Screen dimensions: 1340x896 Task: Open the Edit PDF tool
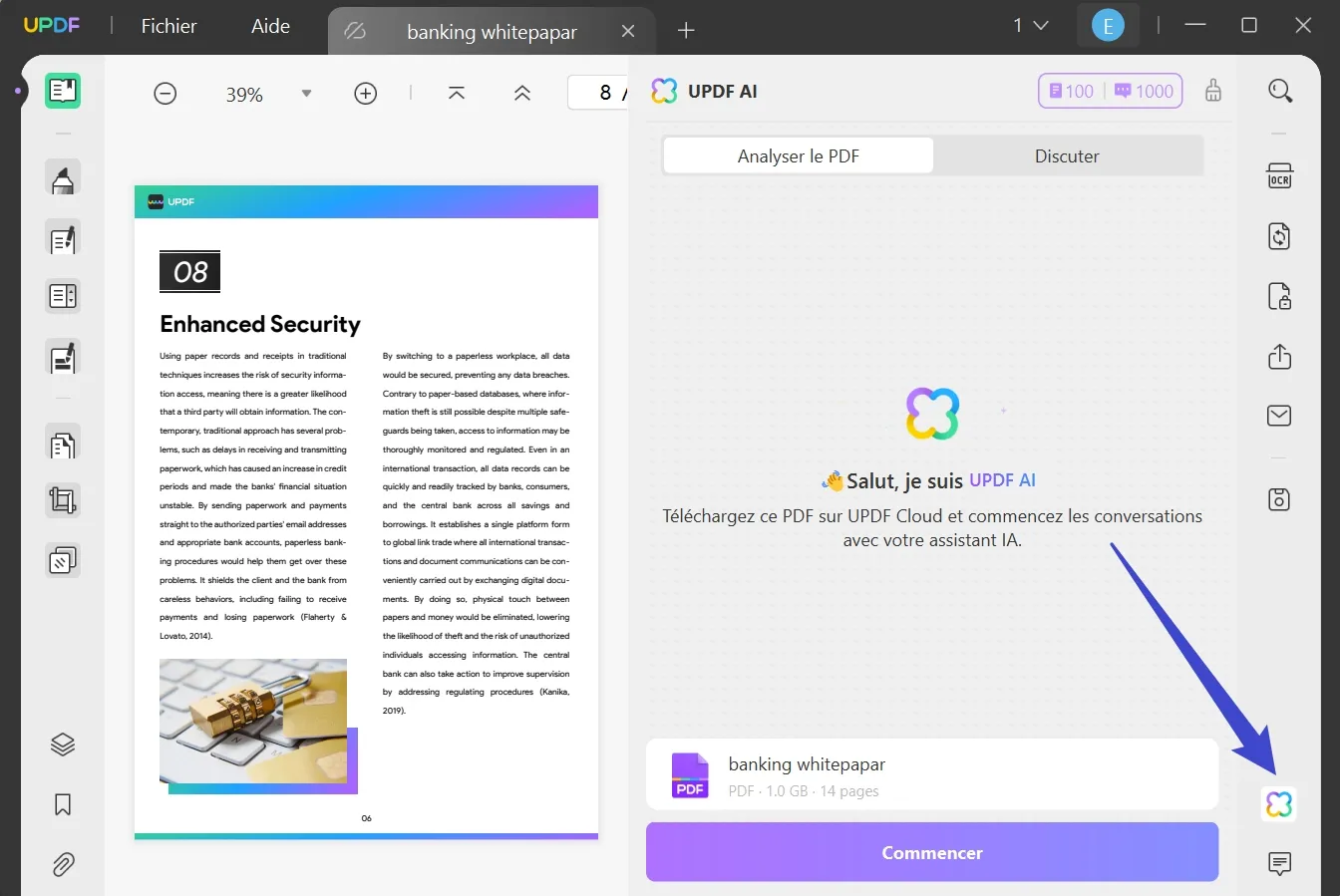point(63,239)
